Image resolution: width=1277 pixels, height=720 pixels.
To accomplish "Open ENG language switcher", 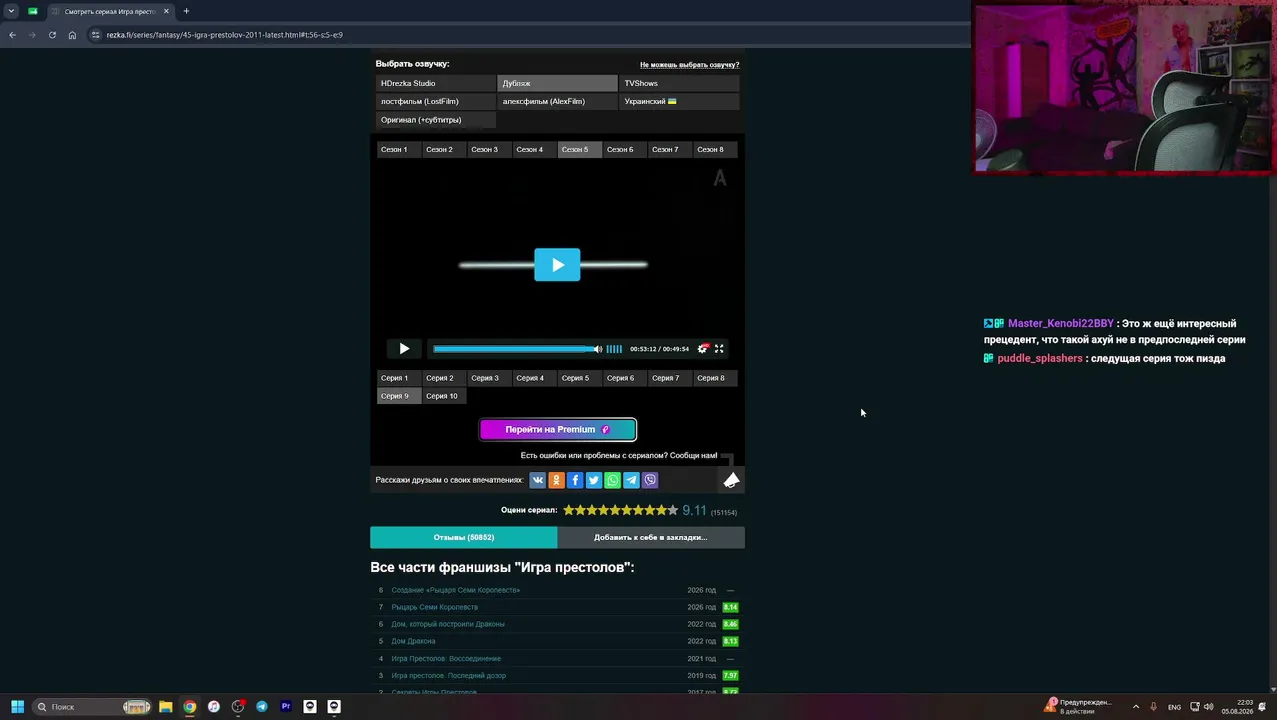I will 1174,707.
